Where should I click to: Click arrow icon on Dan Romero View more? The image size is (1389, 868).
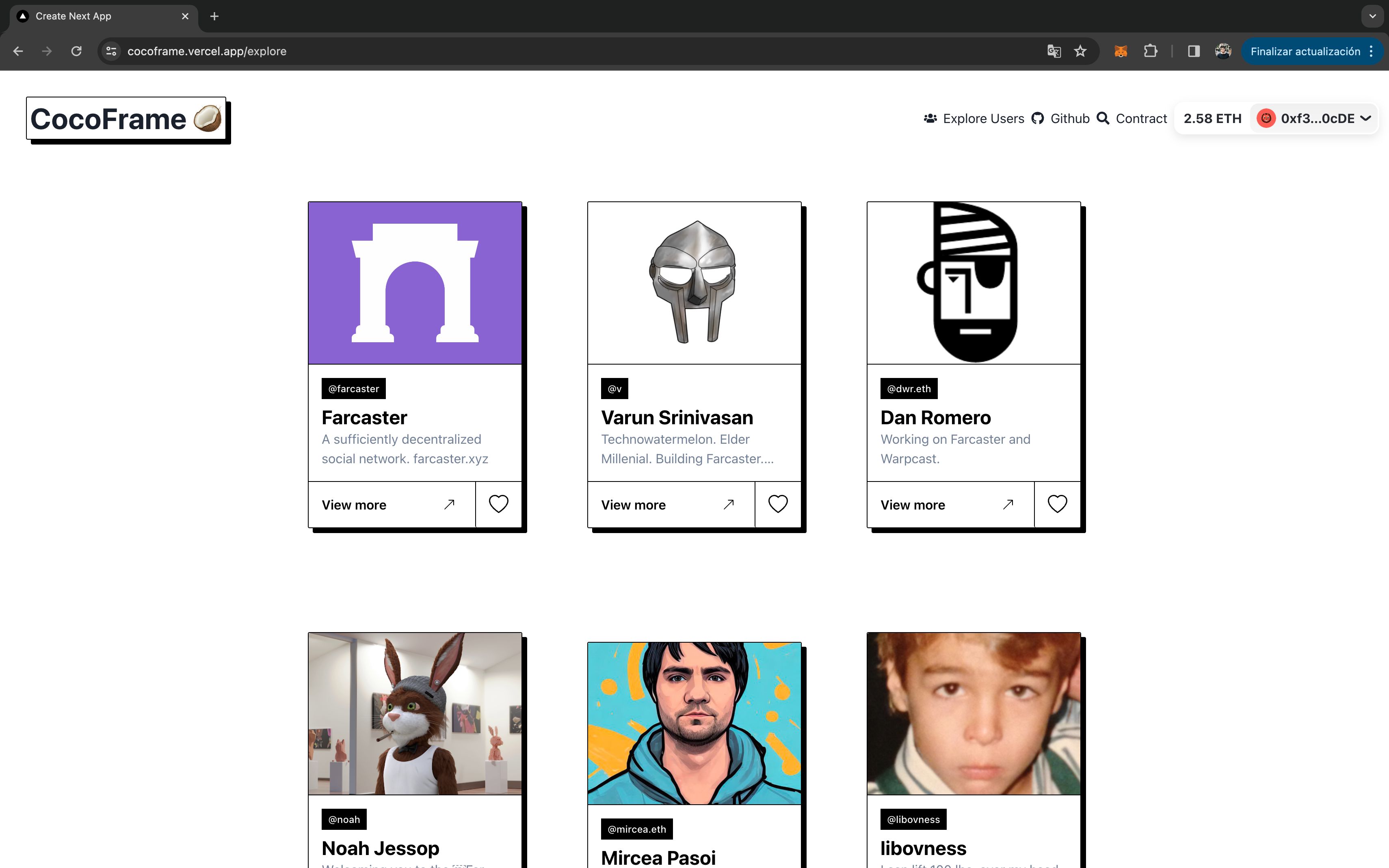(1008, 504)
